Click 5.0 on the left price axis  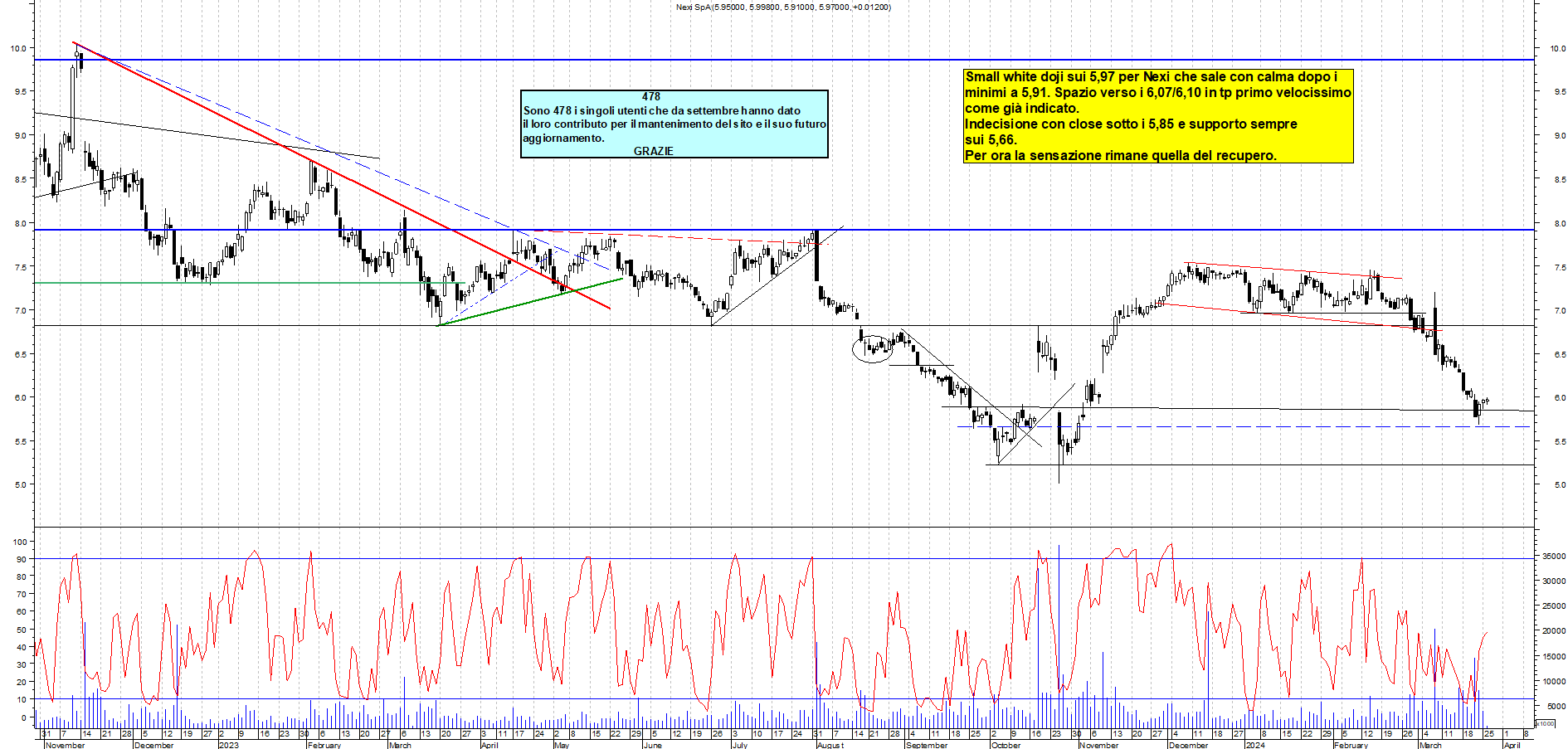click(x=20, y=485)
